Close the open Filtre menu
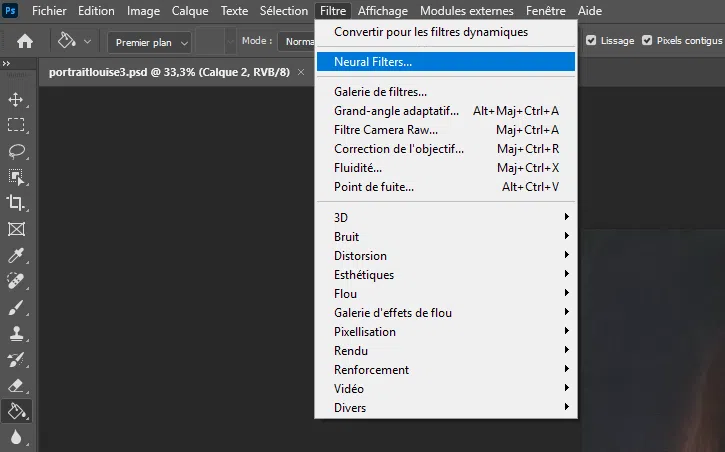 (x=333, y=11)
